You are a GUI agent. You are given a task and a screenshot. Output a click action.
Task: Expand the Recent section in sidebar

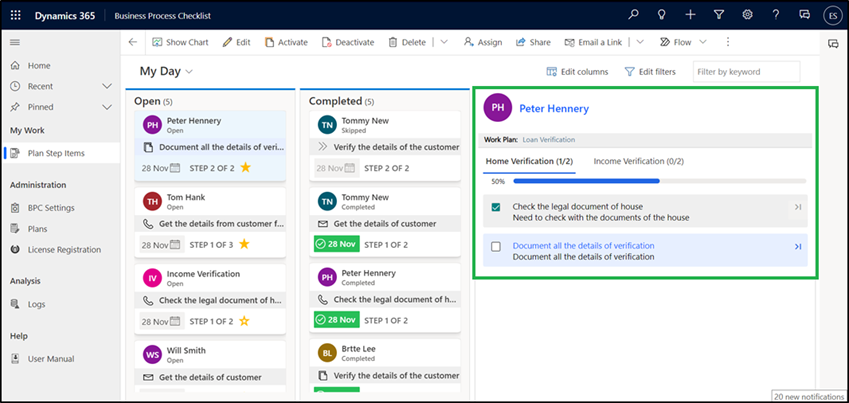107,87
